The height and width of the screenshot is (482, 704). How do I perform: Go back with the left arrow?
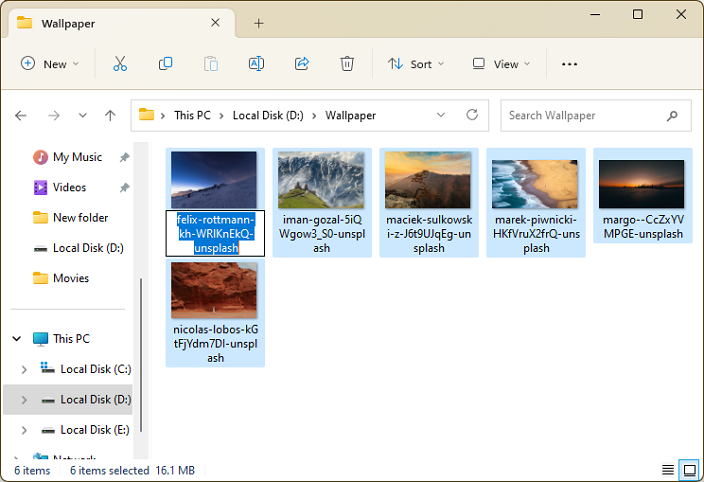click(21, 116)
